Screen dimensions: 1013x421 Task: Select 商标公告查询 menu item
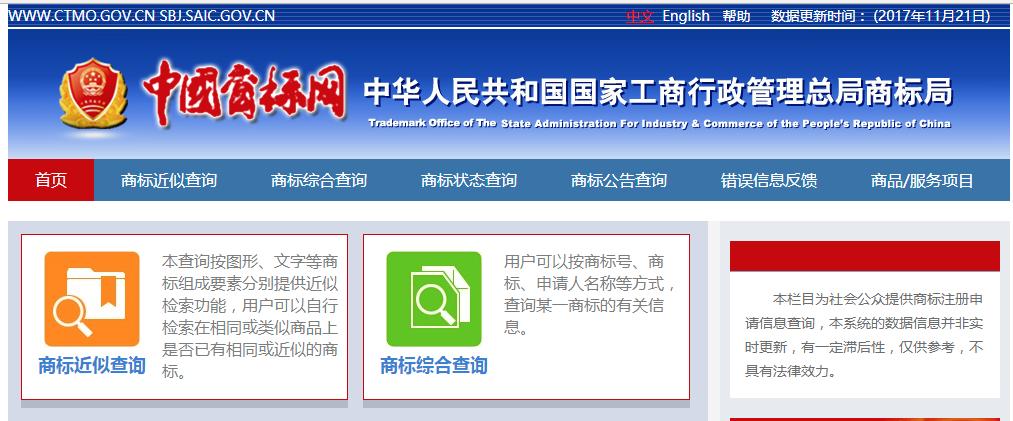click(x=618, y=180)
